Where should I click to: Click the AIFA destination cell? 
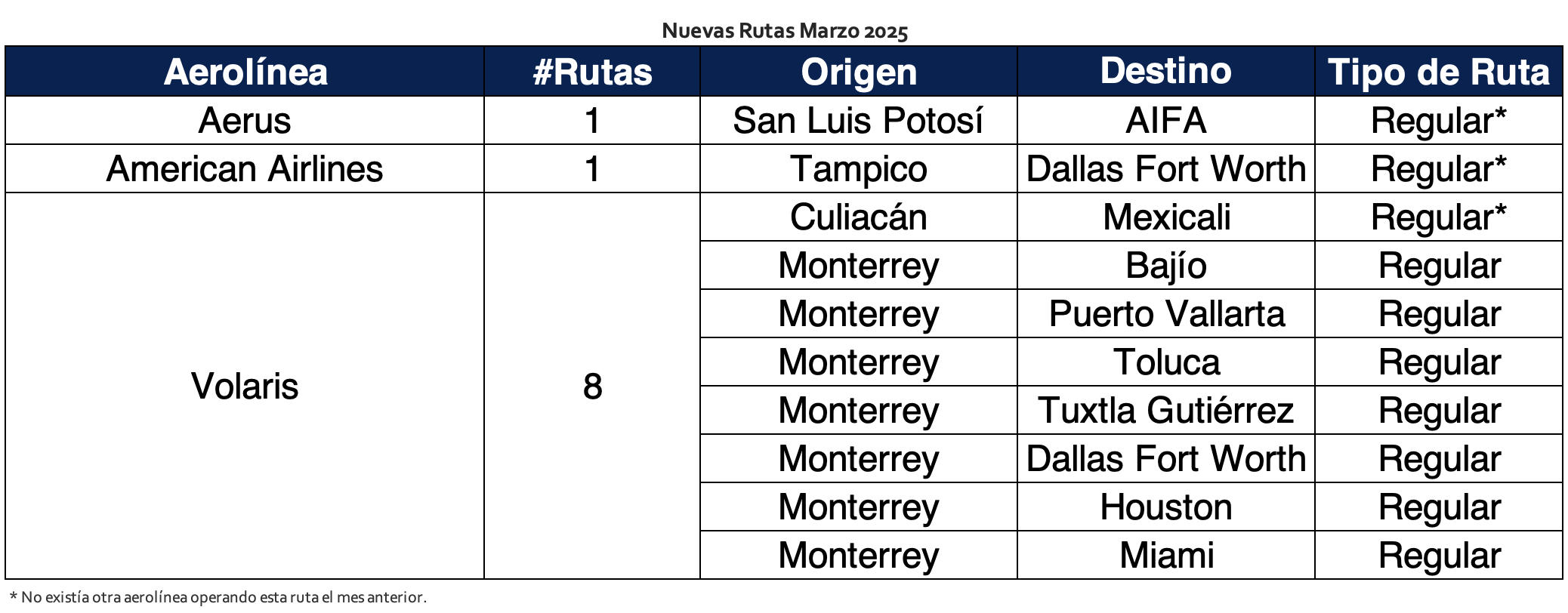tap(1165, 121)
